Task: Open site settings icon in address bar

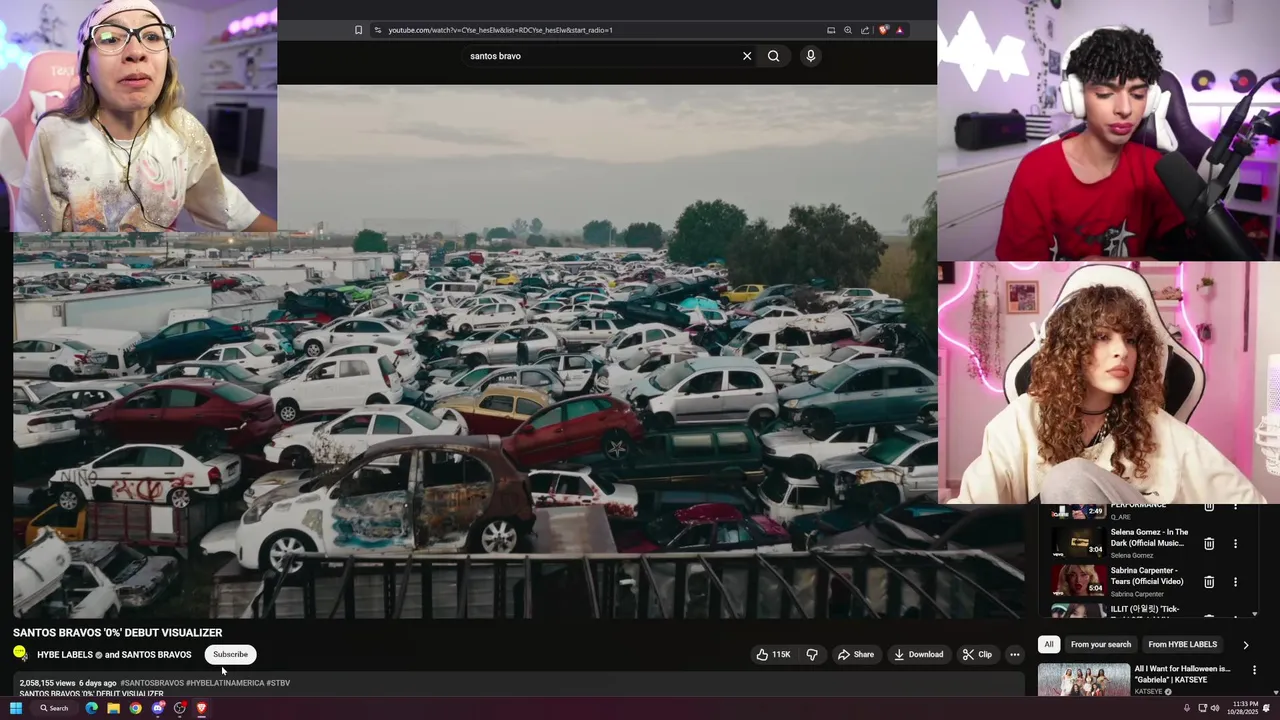Action: point(377,30)
